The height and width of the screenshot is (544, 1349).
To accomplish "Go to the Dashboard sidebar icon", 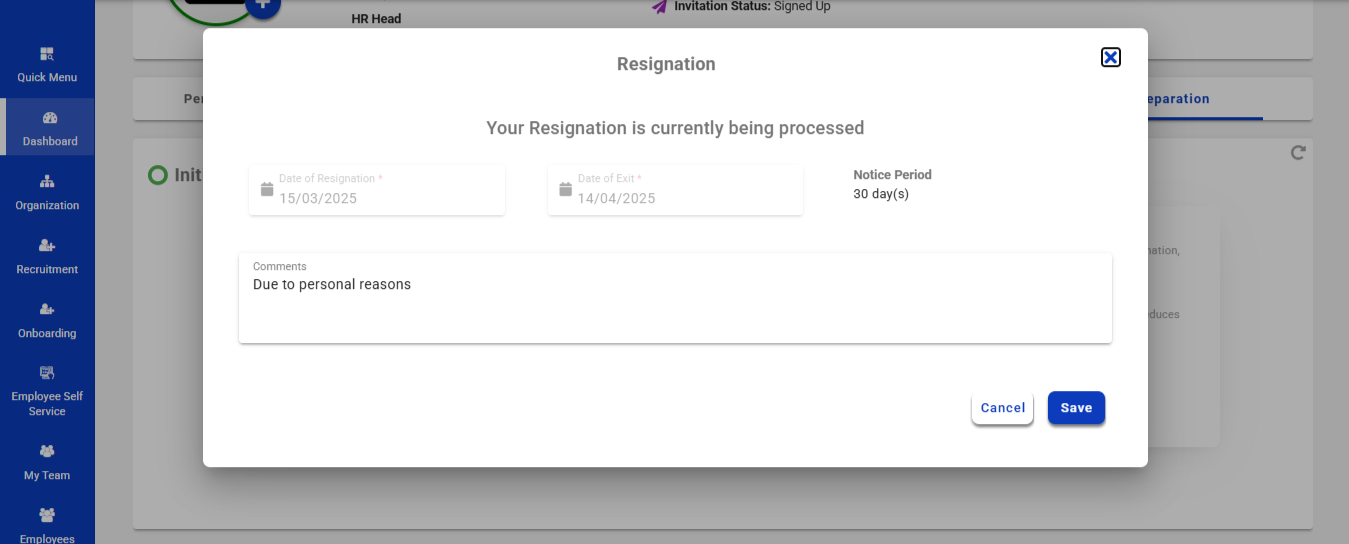I will (x=49, y=118).
